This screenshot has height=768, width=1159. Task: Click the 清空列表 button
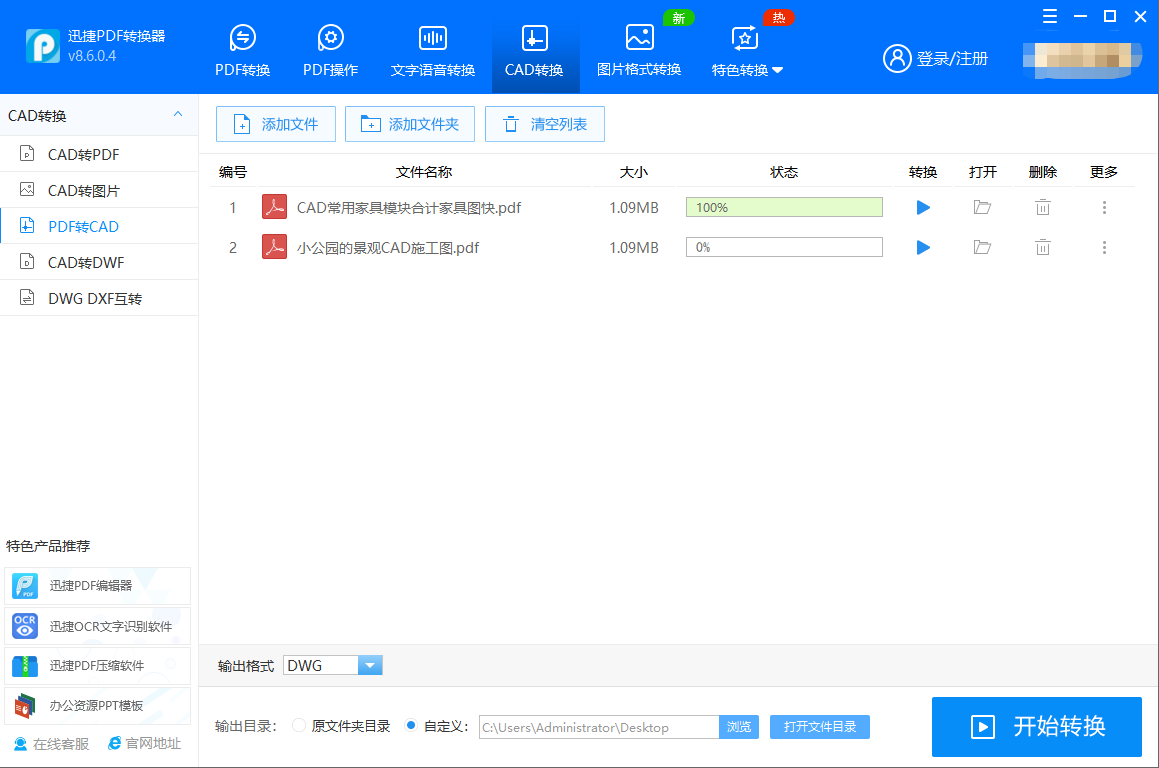545,124
